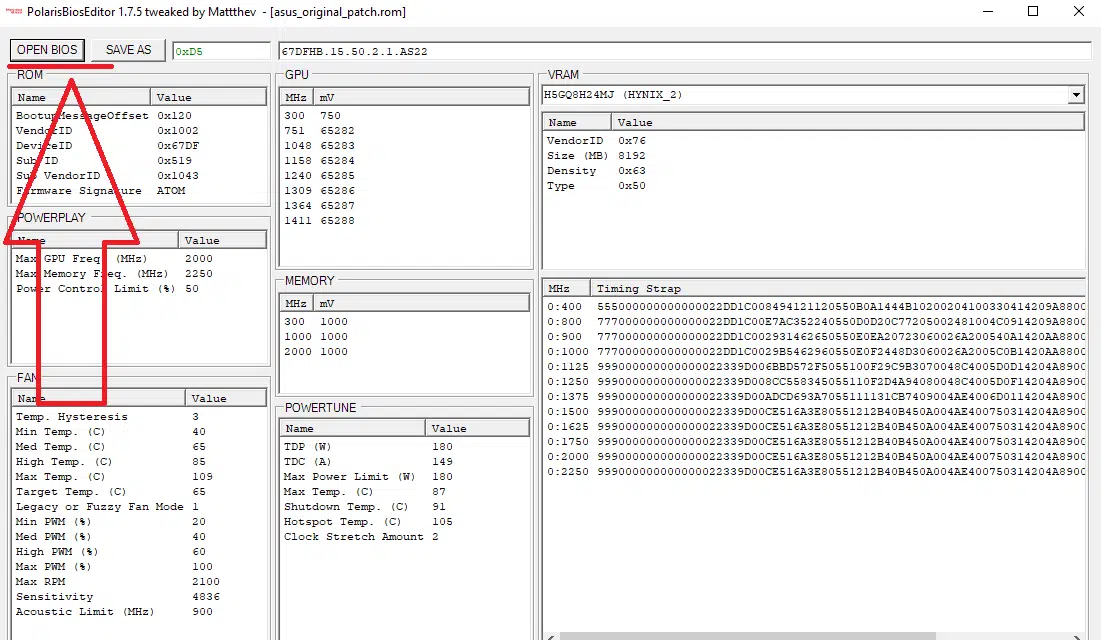Select the VRAM Type value 0x50
The height and width of the screenshot is (640, 1101).
click(632, 185)
